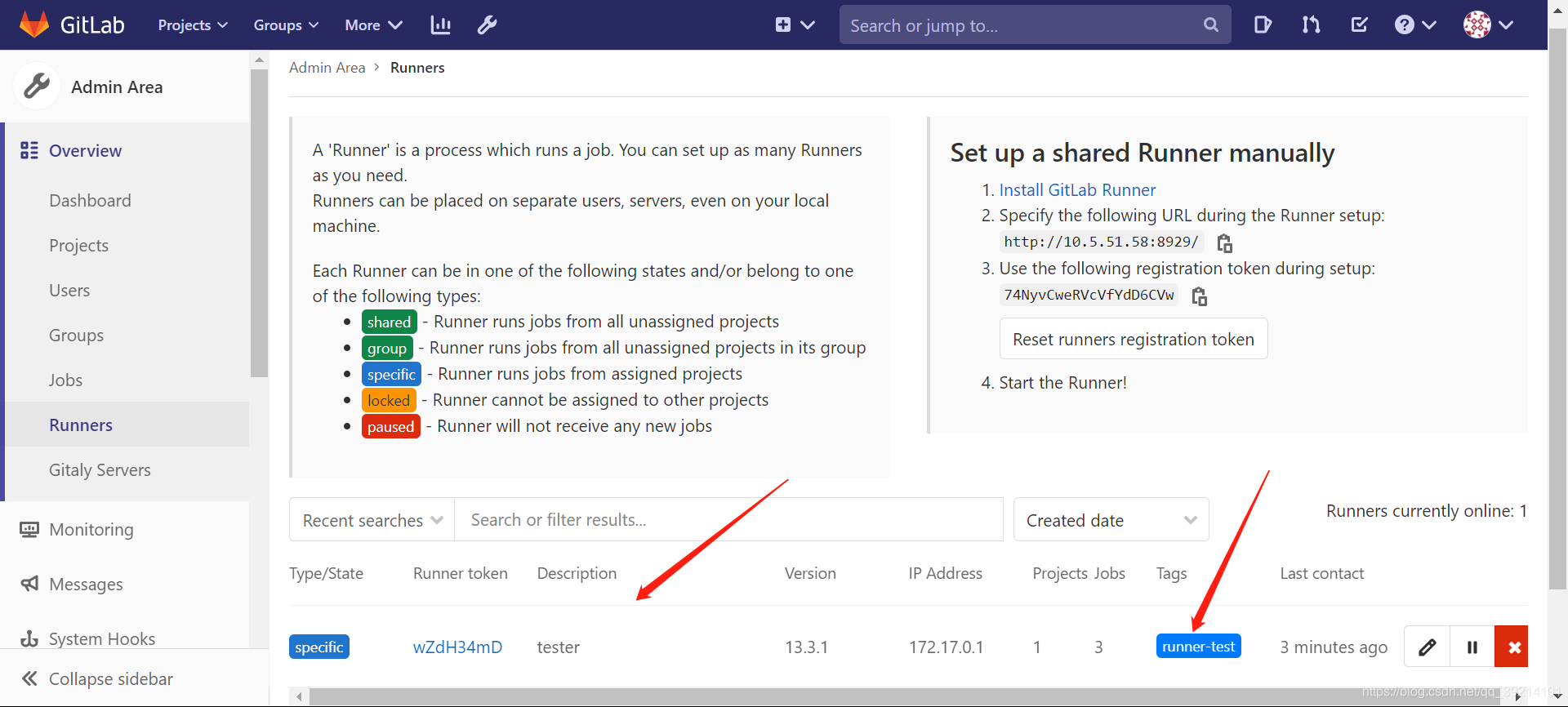The height and width of the screenshot is (707, 1568).
Task: Click the Collapse sidebar double-chevron icon
Action: point(29,678)
